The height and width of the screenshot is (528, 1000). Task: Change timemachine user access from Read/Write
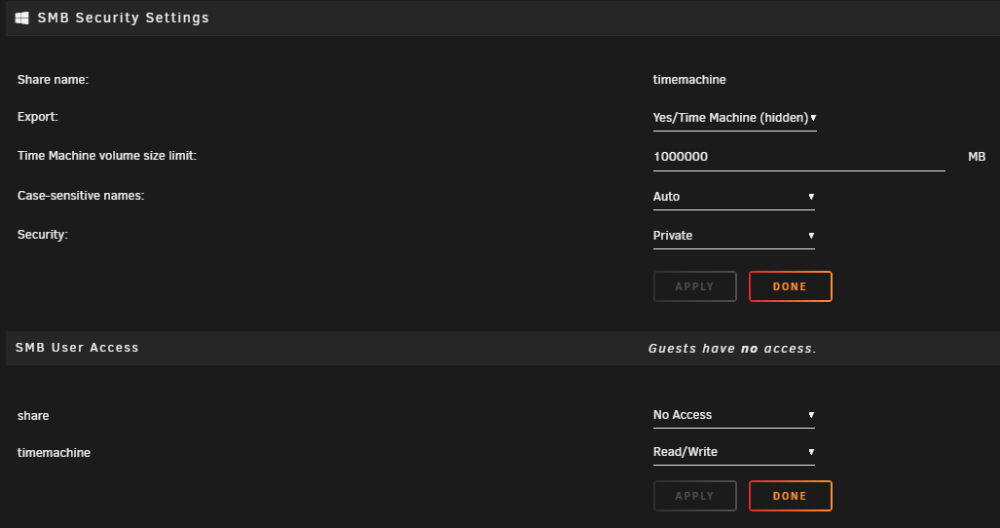[x=734, y=452]
